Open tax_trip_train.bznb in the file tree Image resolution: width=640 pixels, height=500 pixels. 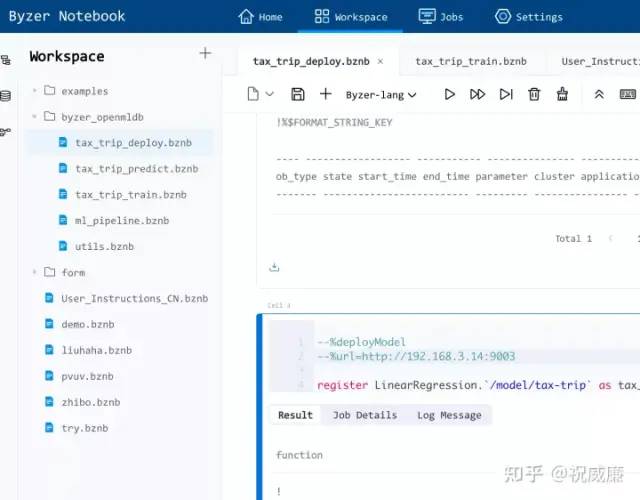131,195
